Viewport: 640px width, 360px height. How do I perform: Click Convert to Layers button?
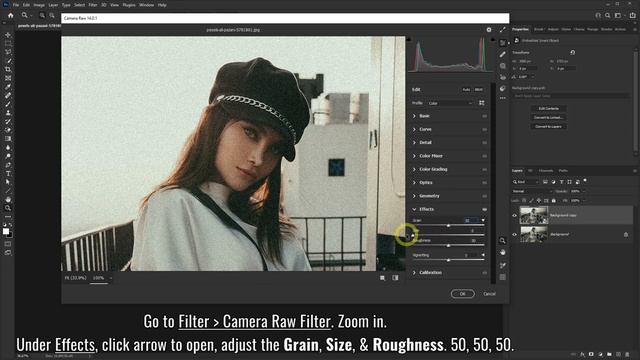[x=549, y=127]
